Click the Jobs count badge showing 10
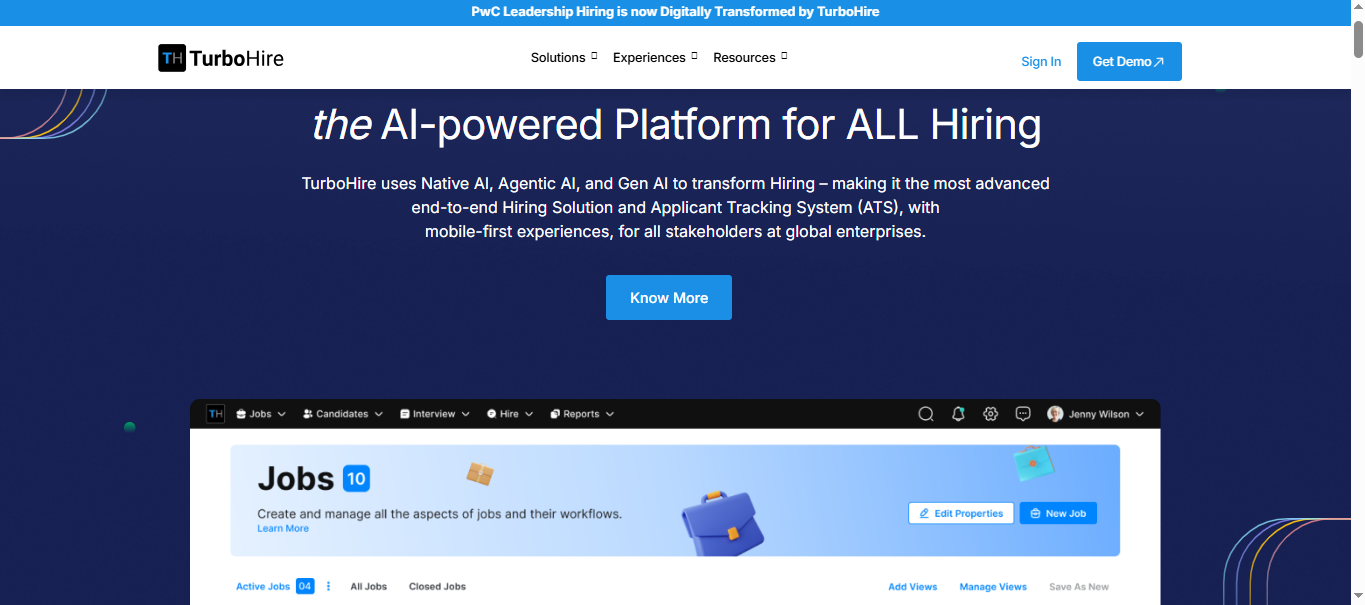The height and width of the screenshot is (605, 1365). click(356, 478)
